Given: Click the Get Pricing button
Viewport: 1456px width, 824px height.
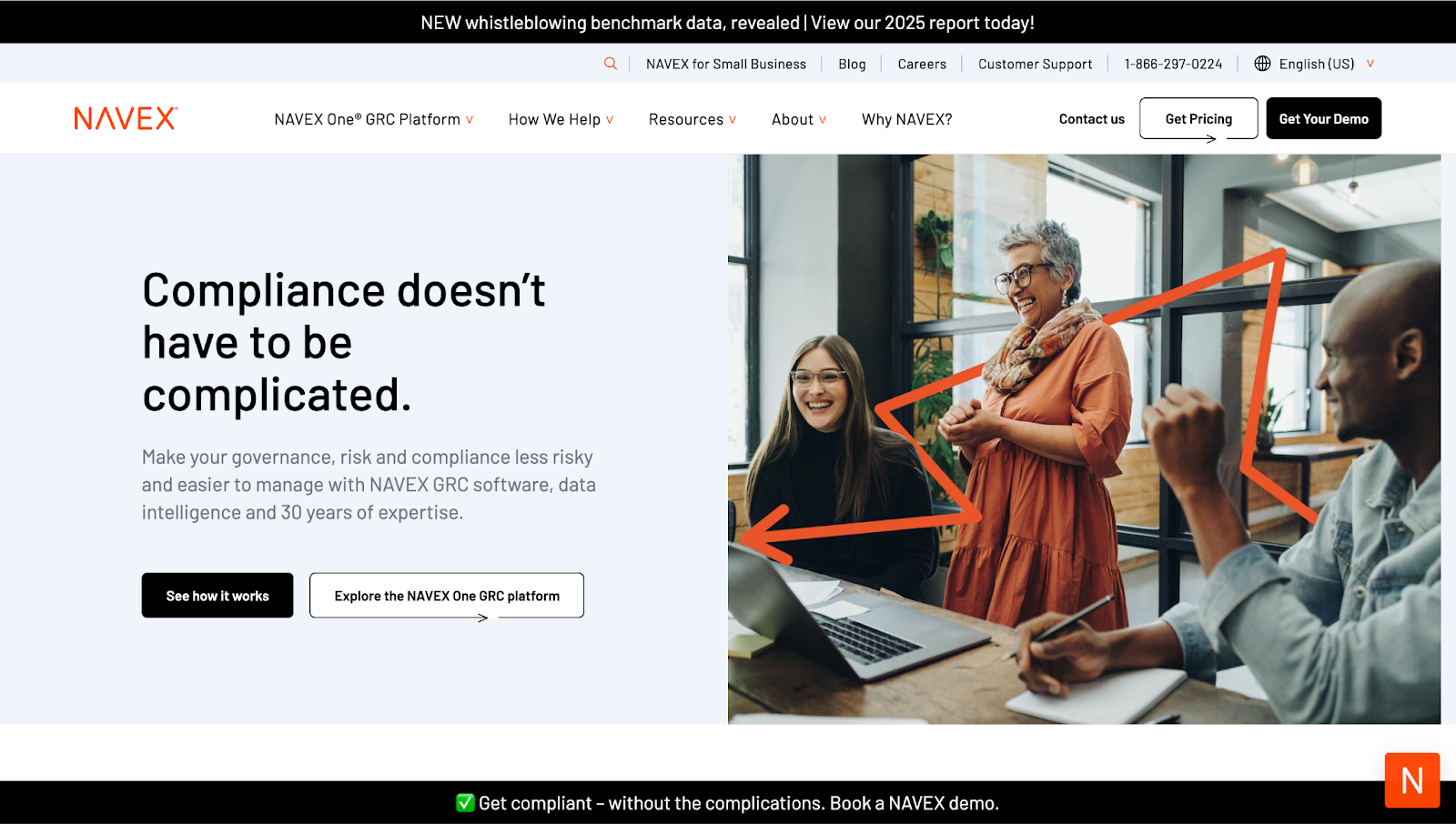Looking at the screenshot, I should (1198, 118).
